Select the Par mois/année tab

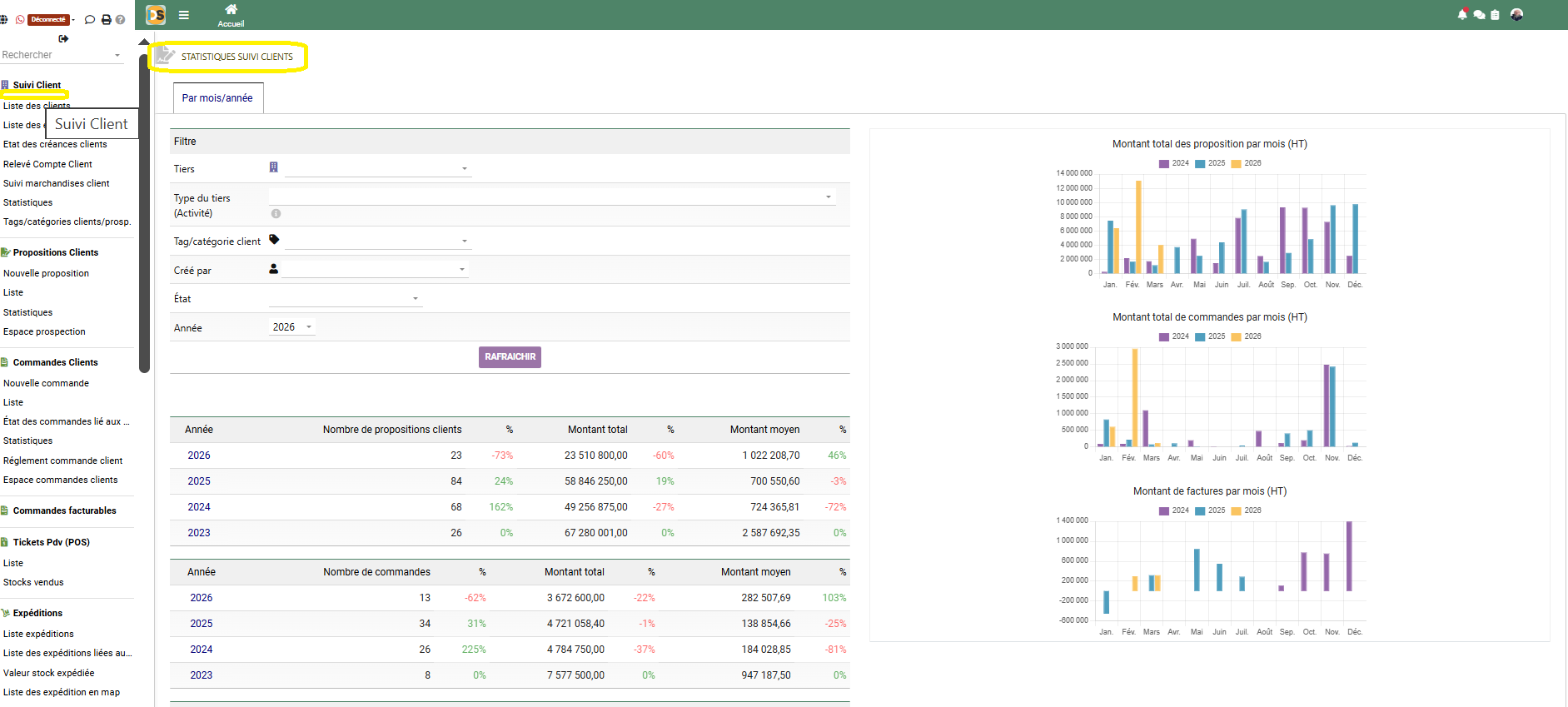[217, 98]
